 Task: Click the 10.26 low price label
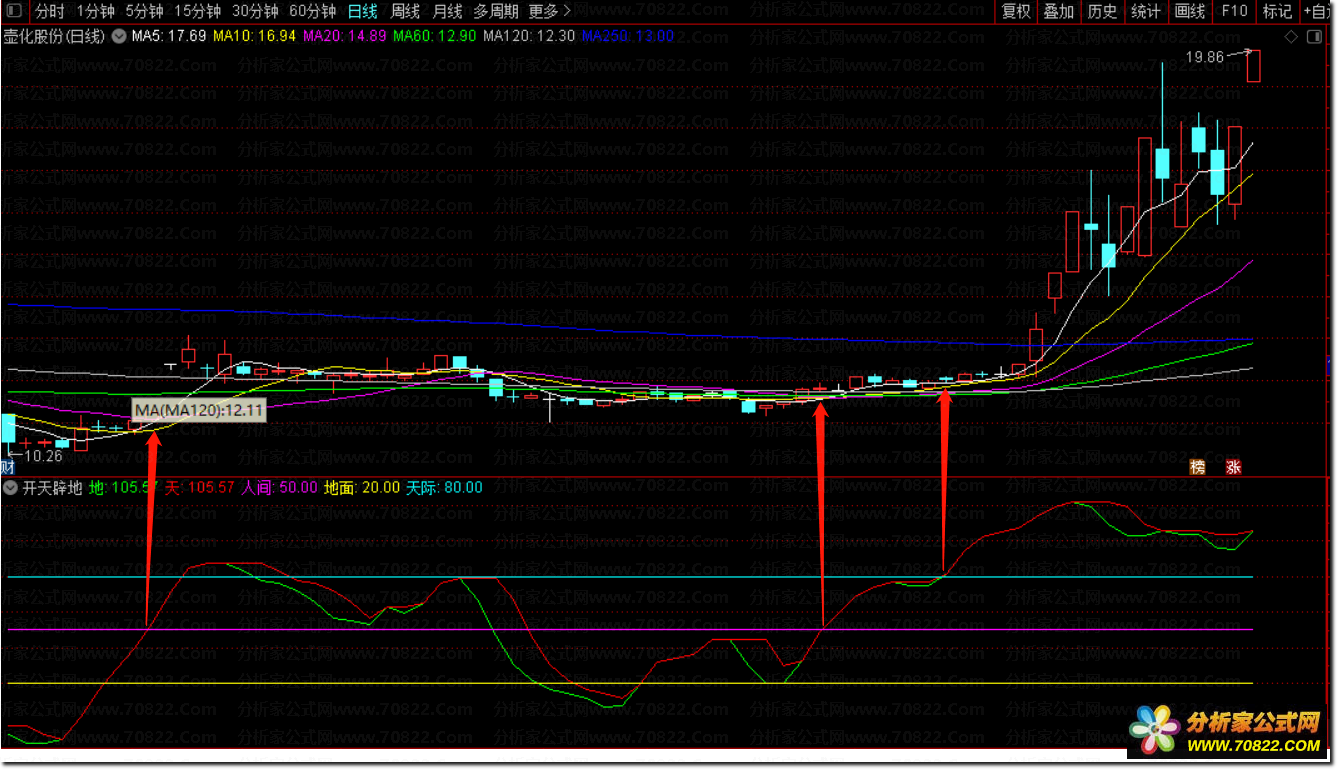coord(43,455)
